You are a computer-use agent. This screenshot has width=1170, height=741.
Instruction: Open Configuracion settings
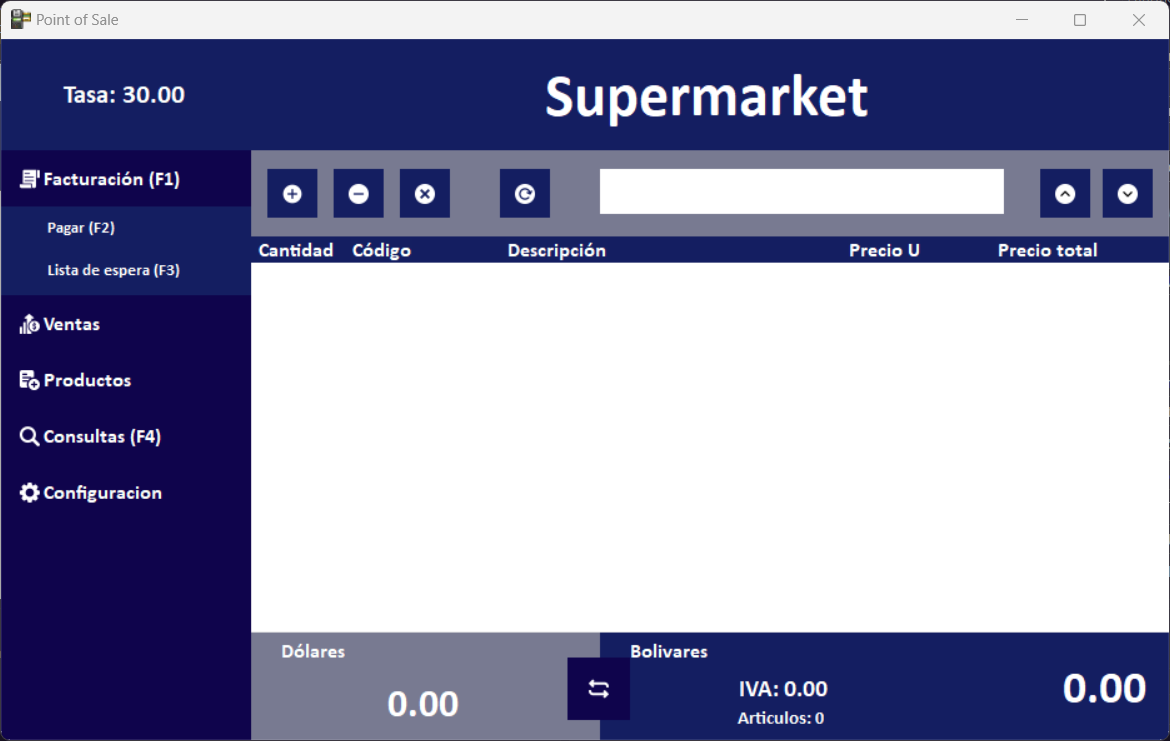coord(102,493)
